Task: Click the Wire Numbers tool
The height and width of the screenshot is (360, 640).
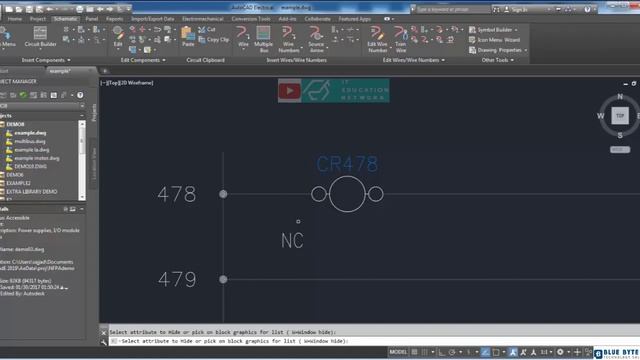Action: point(289,39)
